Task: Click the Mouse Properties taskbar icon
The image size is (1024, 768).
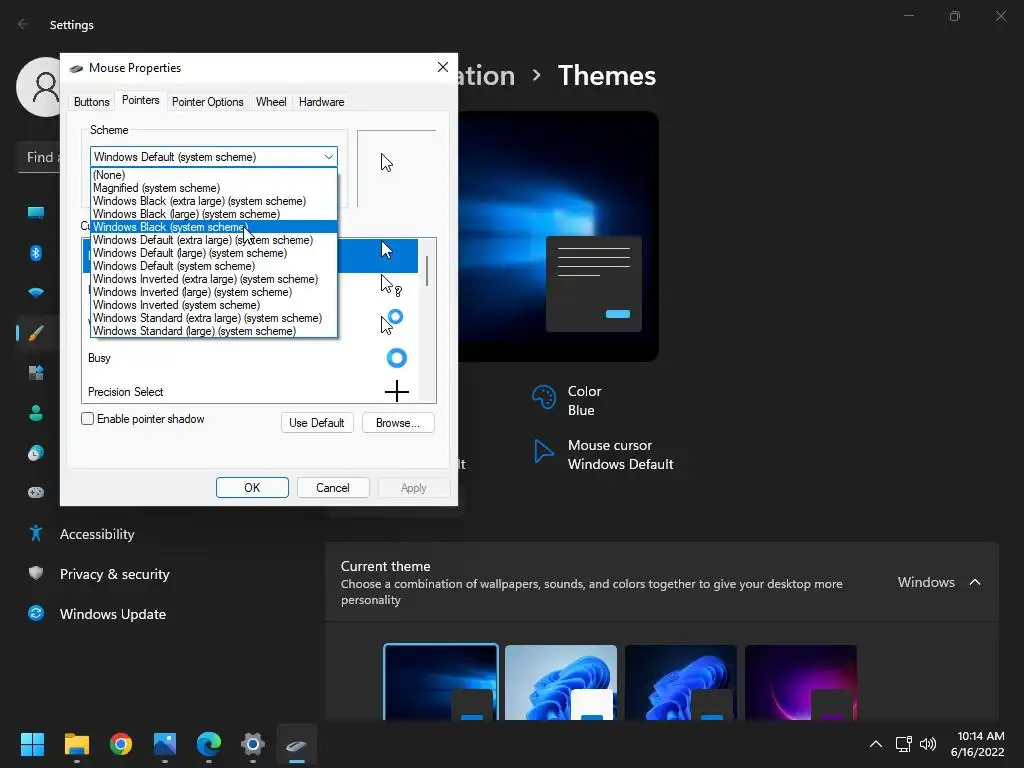Action: click(296, 745)
